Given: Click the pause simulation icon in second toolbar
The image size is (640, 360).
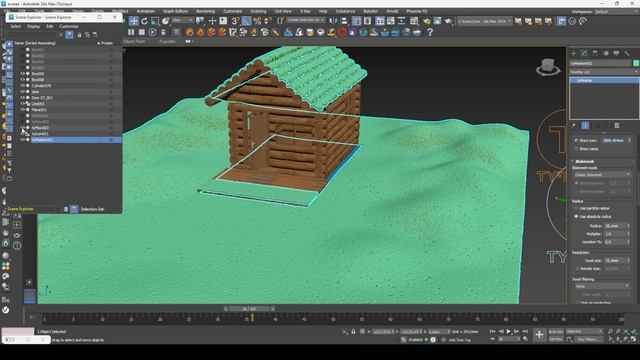Looking at the screenshot, I should (131, 32).
